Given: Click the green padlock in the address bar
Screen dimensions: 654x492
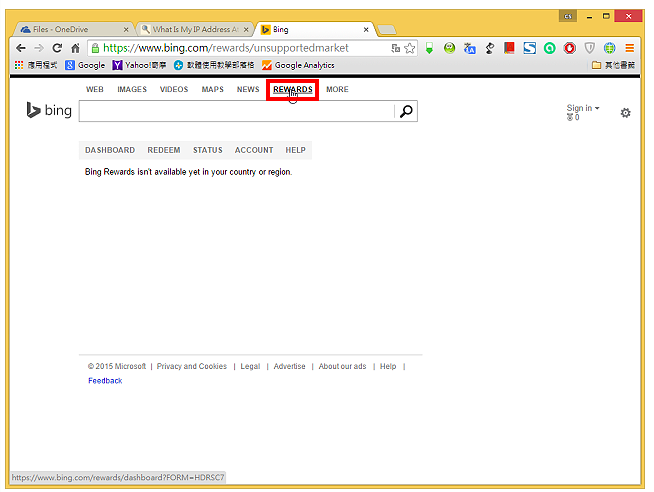Looking at the screenshot, I should coord(95,48).
